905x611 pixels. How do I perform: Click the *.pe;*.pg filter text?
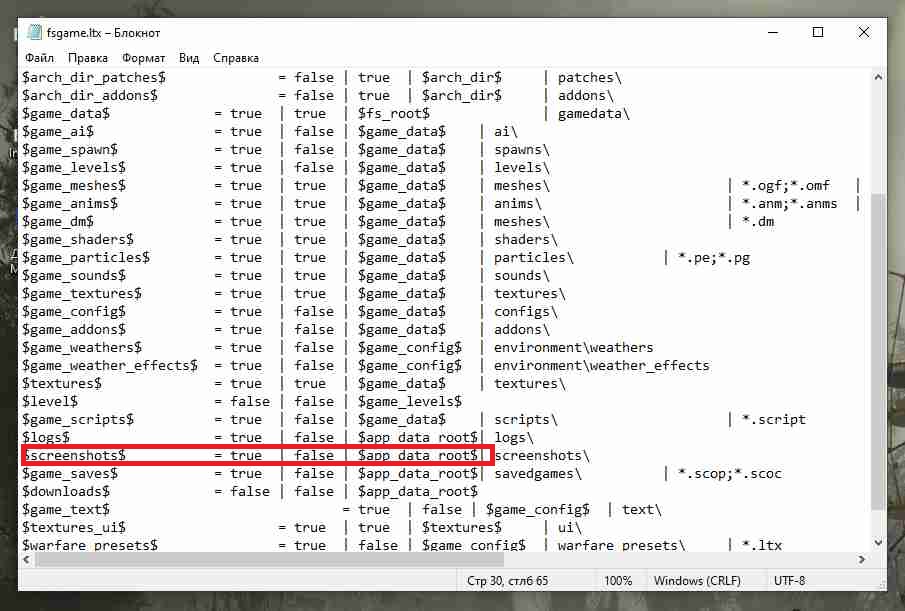point(714,257)
